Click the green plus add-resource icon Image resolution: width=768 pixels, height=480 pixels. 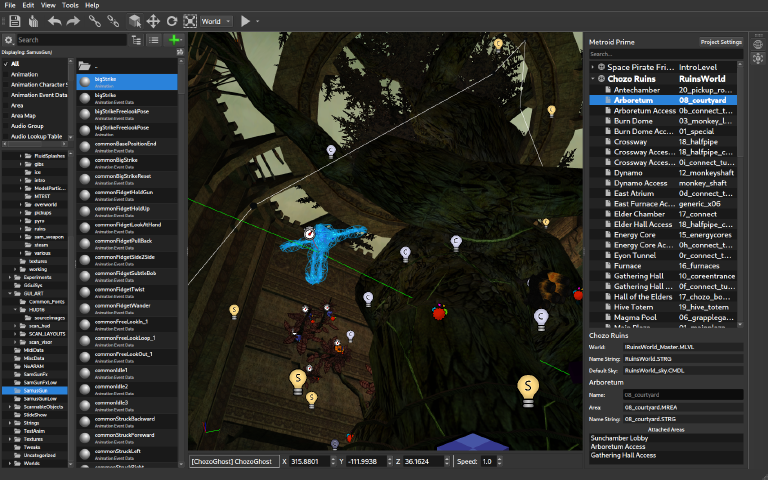[176, 40]
